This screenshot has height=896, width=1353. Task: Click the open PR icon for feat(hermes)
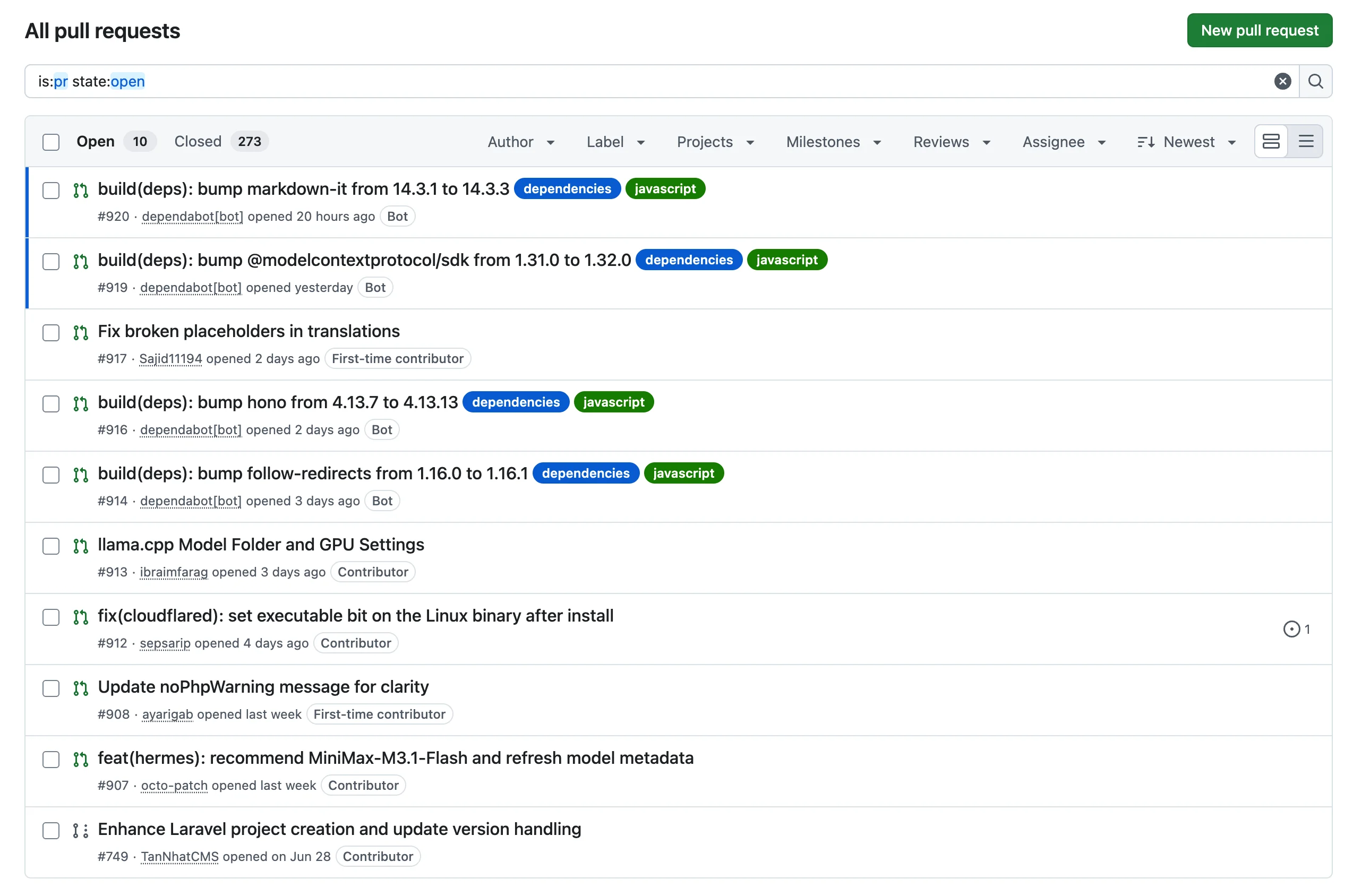click(x=81, y=760)
